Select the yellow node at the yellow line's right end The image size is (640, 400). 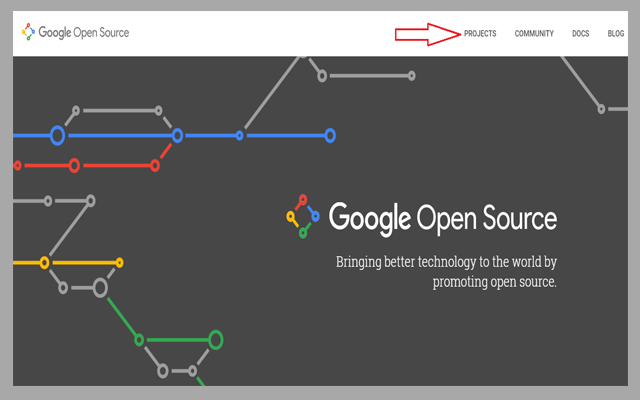click(x=120, y=262)
